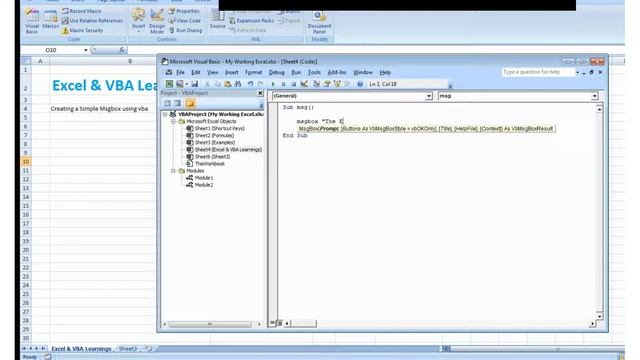The image size is (640, 360).
Task: Open the VBA Add-Ins menu
Action: 337,72
